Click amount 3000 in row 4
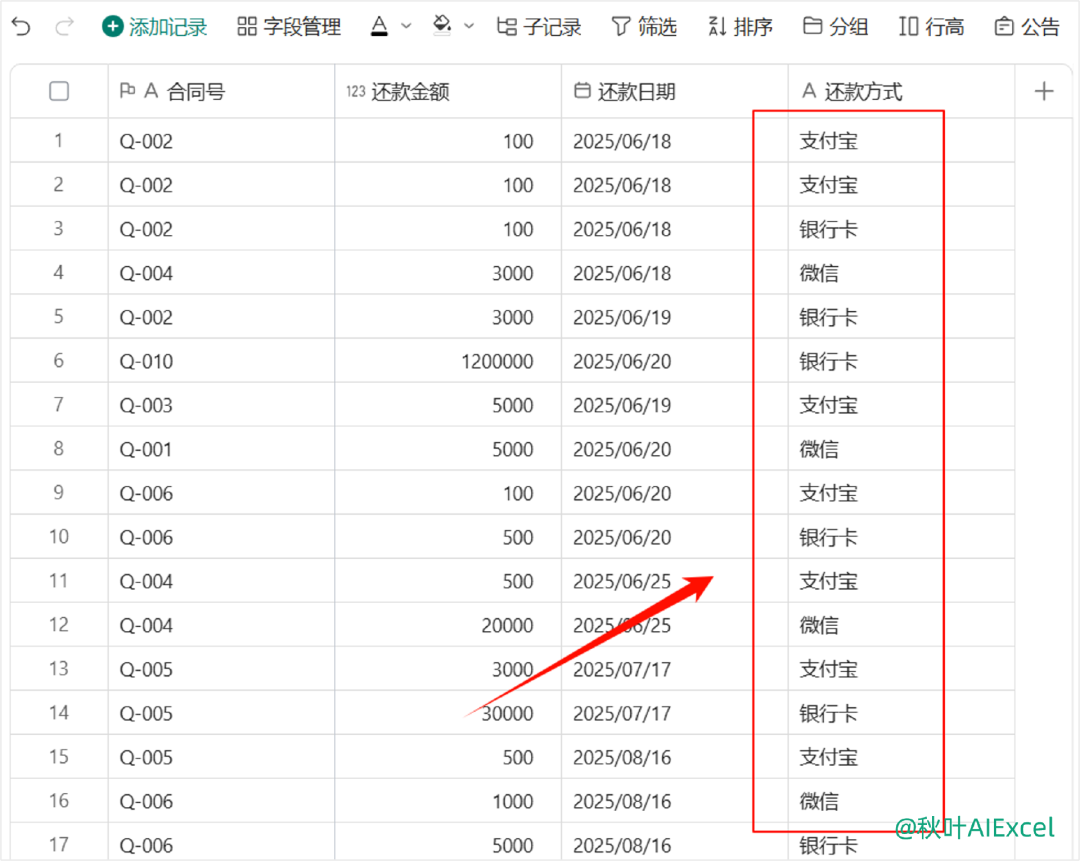1080x861 pixels. (448, 273)
